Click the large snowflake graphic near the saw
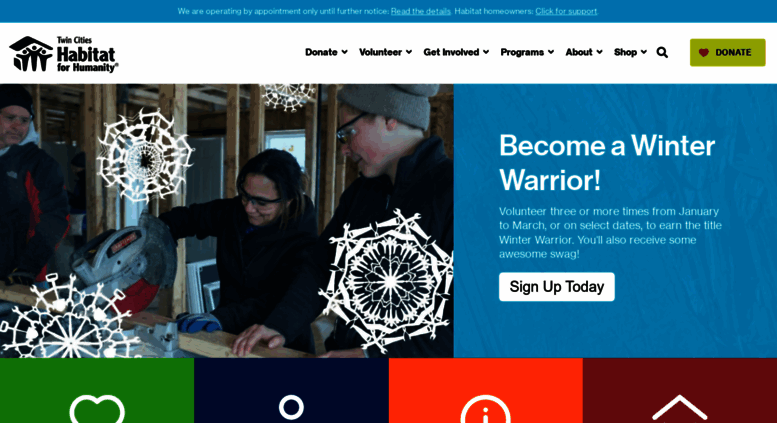777x423 pixels. click(x=144, y=156)
